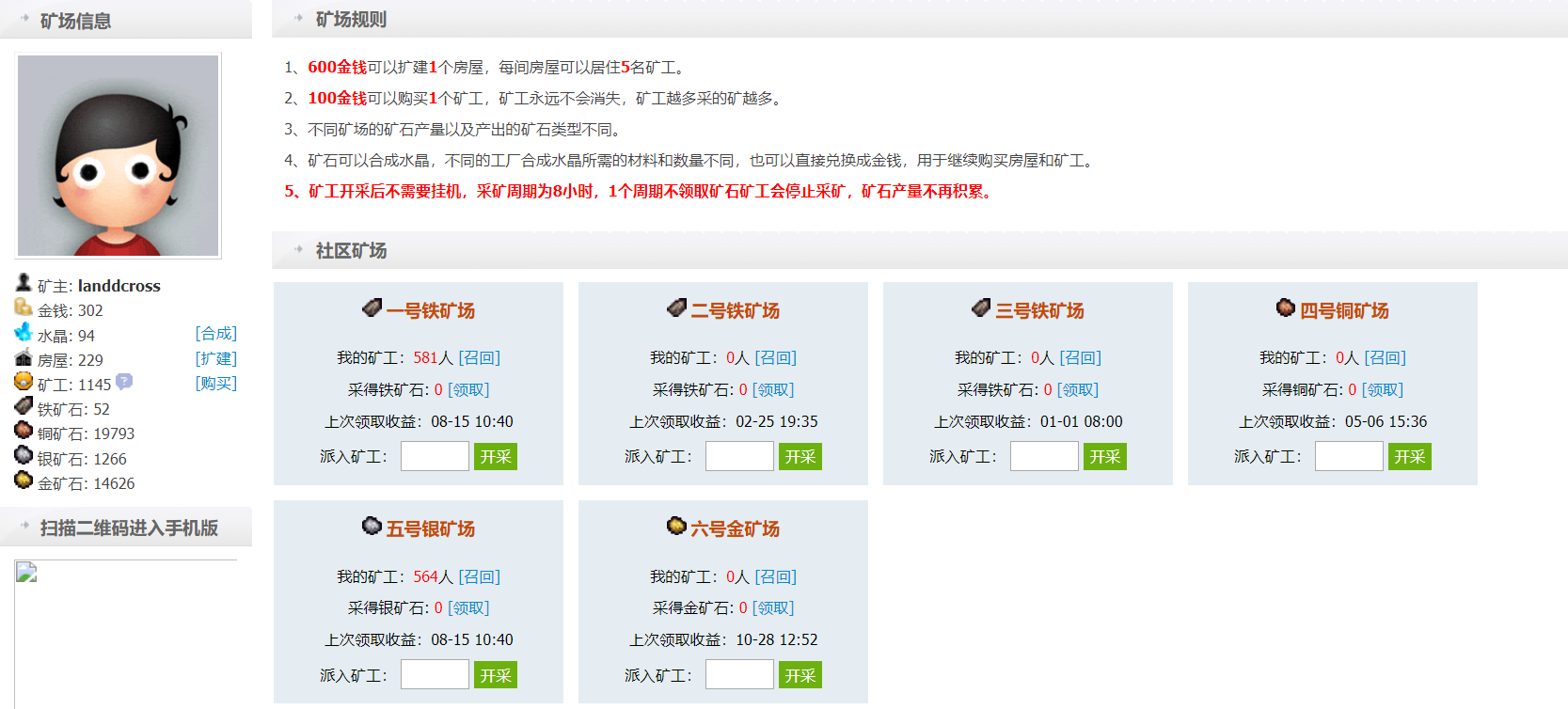Screen dimensions: 1568x709
Task: Recall miners from 二号铁矿场
Action: (776, 358)
